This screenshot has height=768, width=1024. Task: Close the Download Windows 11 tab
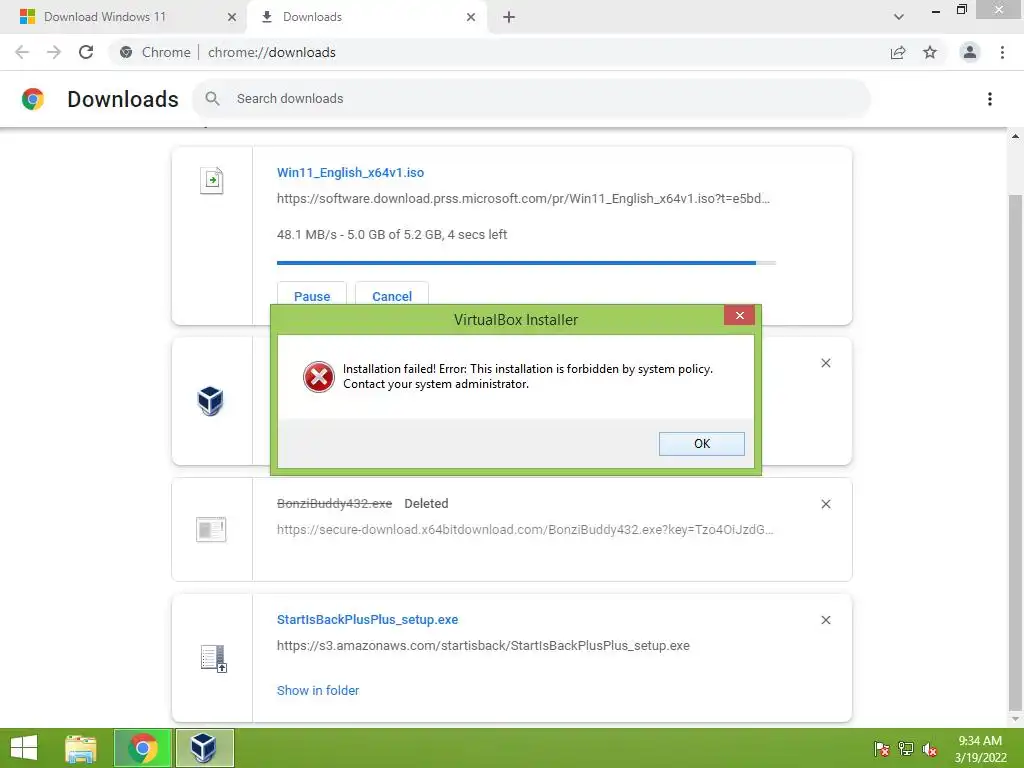[x=232, y=17]
